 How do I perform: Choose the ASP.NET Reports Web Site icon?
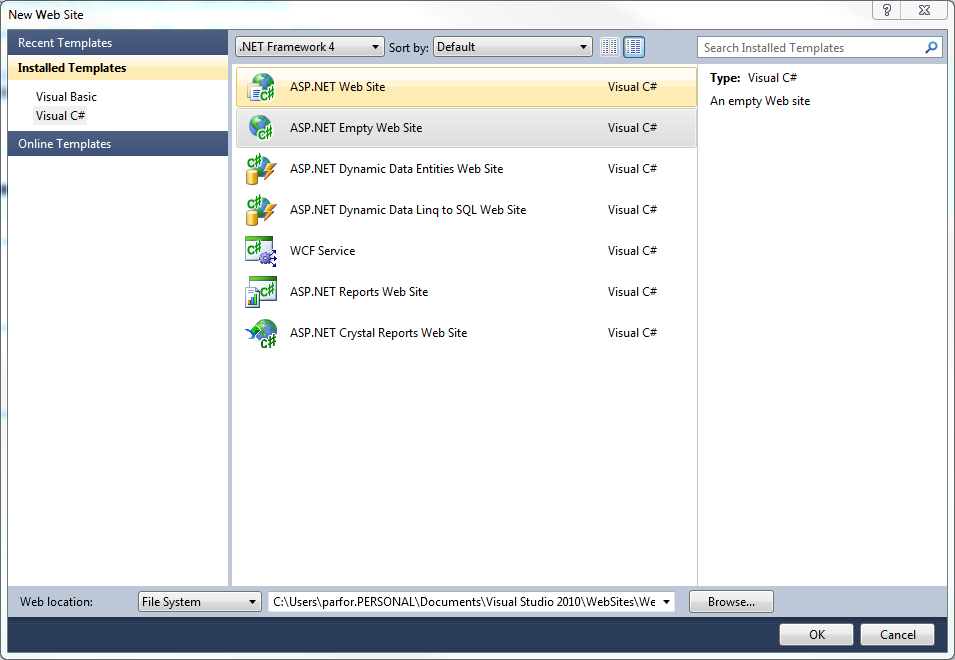tap(261, 292)
